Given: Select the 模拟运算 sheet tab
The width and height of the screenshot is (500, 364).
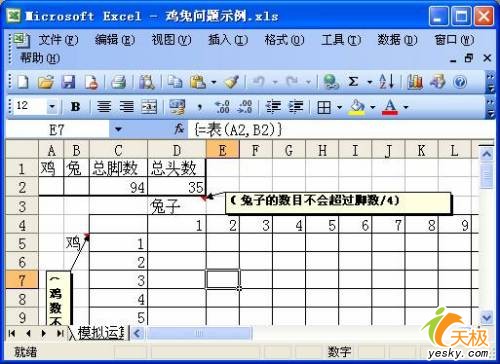Looking at the screenshot, I should (101, 333).
